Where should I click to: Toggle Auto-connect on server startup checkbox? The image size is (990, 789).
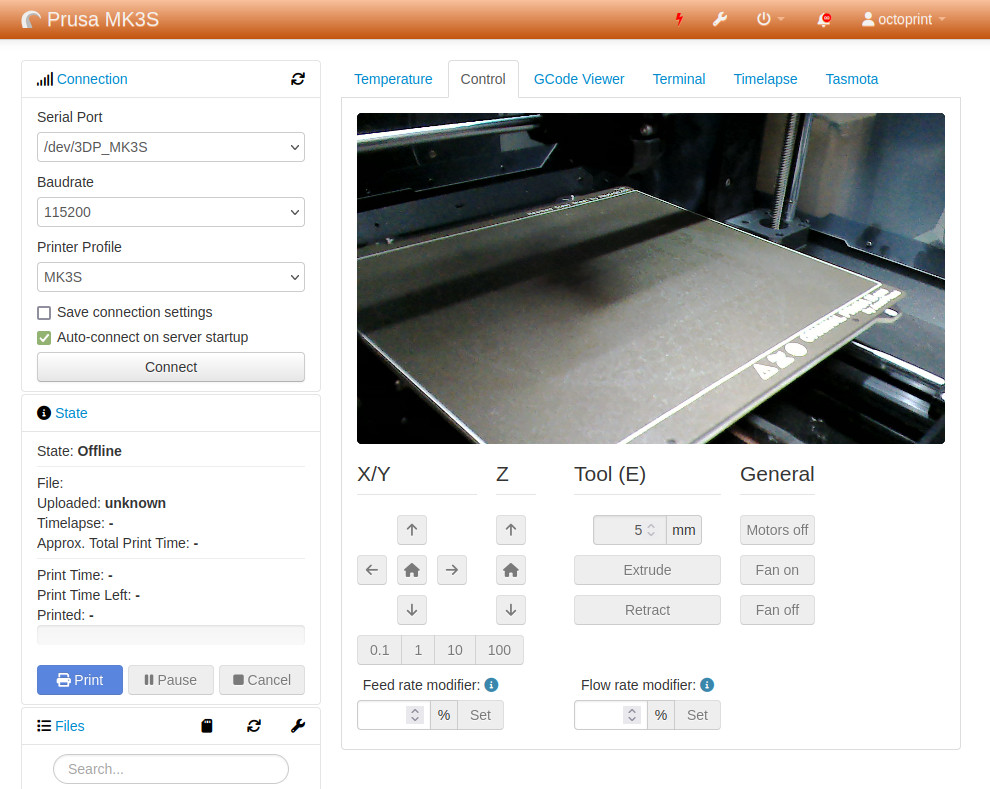point(44,338)
